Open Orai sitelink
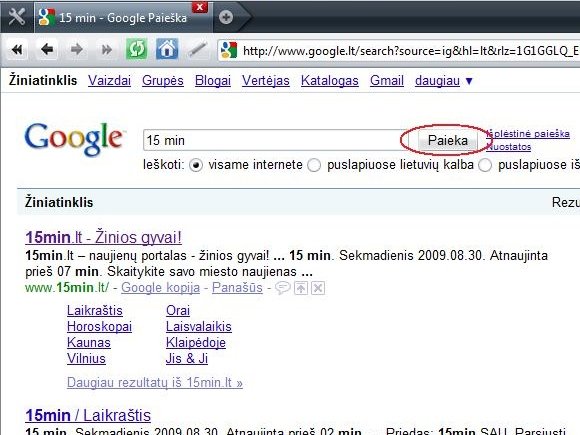The height and width of the screenshot is (435, 580). (178, 310)
